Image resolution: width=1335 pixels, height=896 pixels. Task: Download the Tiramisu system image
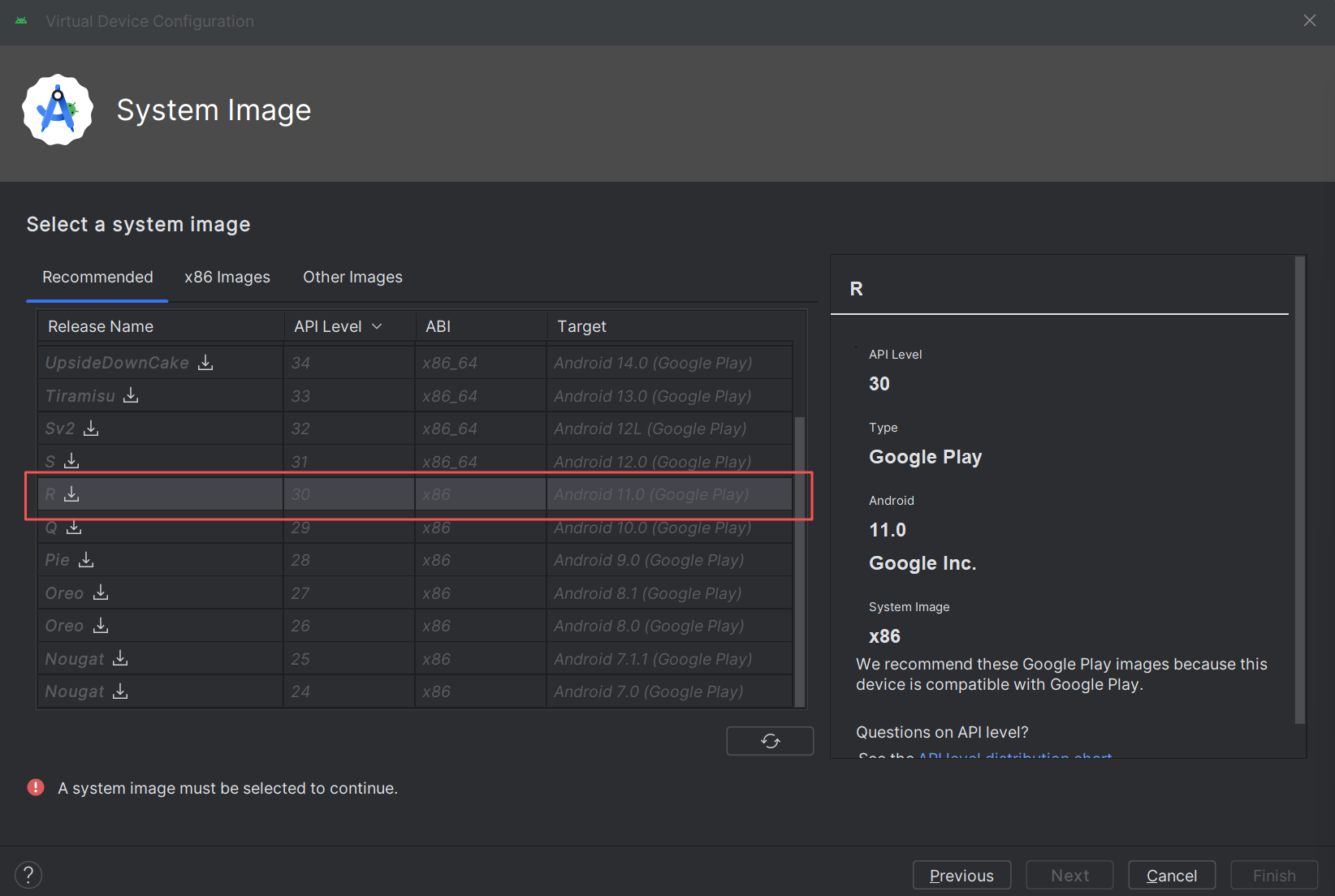tap(131, 395)
